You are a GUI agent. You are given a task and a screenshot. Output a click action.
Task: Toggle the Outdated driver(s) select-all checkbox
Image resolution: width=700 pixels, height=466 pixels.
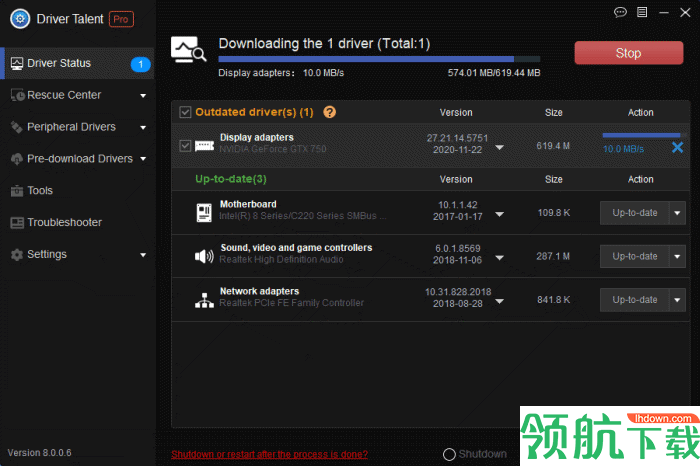coord(185,112)
